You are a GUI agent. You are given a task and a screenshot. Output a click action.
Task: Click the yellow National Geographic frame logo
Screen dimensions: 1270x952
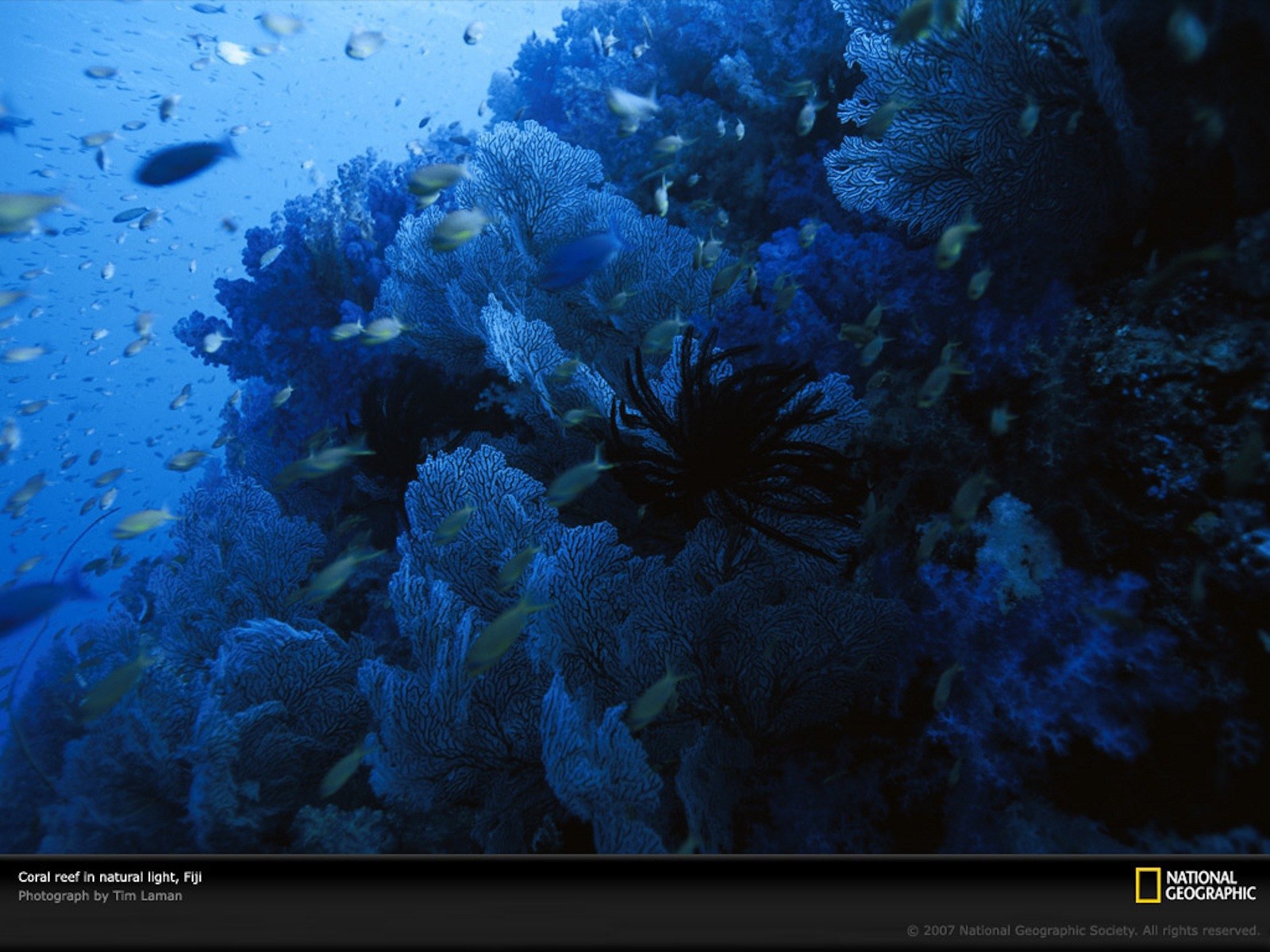[x=1147, y=885]
